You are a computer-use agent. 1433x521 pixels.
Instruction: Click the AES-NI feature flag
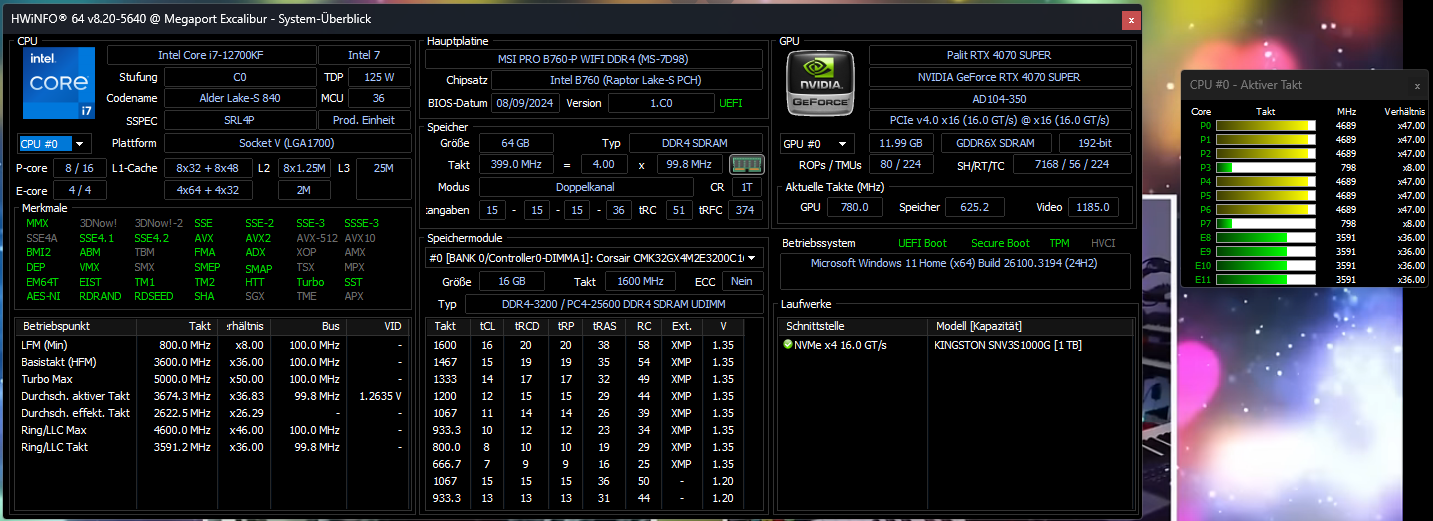[41, 296]
